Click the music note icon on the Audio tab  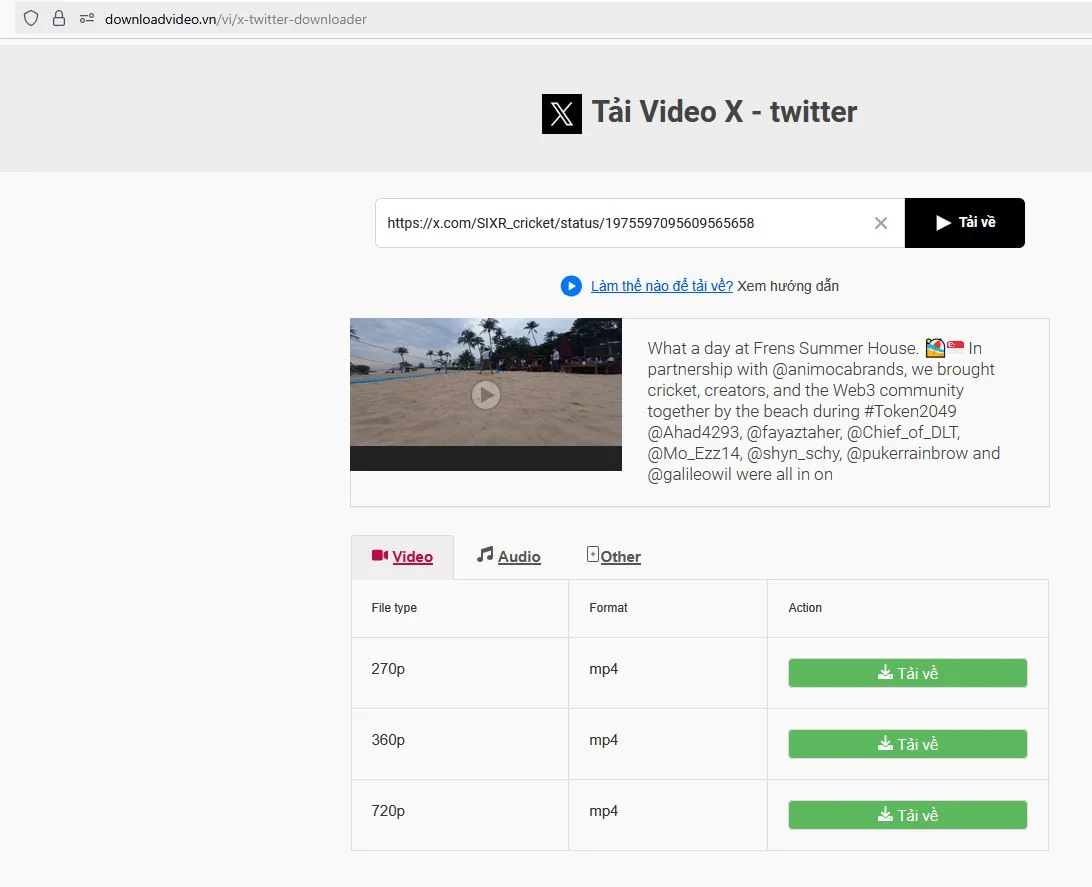[x=484, y=554]
